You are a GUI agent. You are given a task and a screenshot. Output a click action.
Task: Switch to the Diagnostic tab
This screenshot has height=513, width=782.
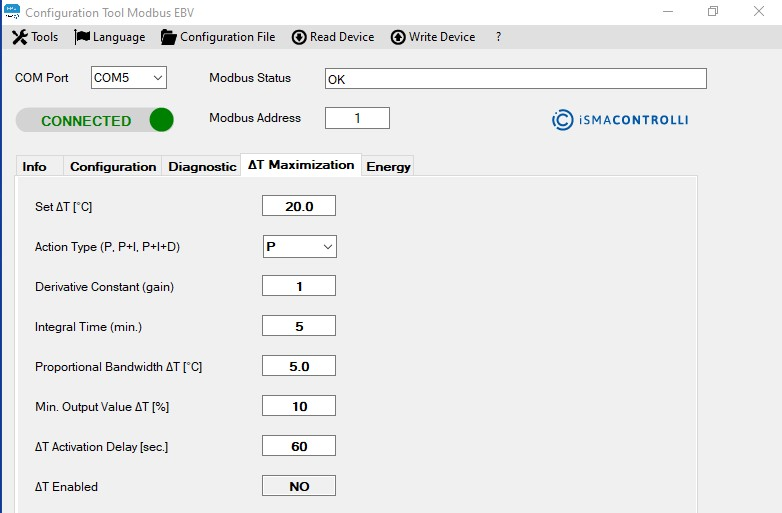[202, 167]
